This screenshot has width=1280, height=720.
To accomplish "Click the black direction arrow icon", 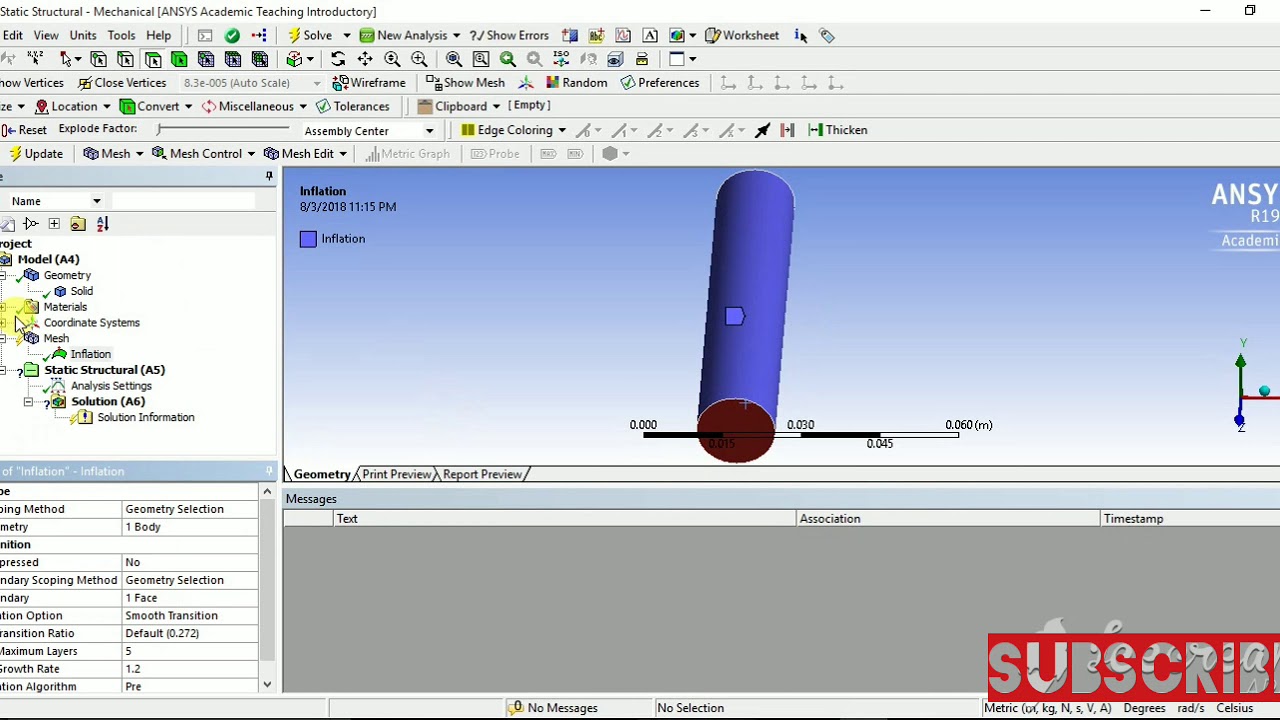I will click(x=763, y=130).
